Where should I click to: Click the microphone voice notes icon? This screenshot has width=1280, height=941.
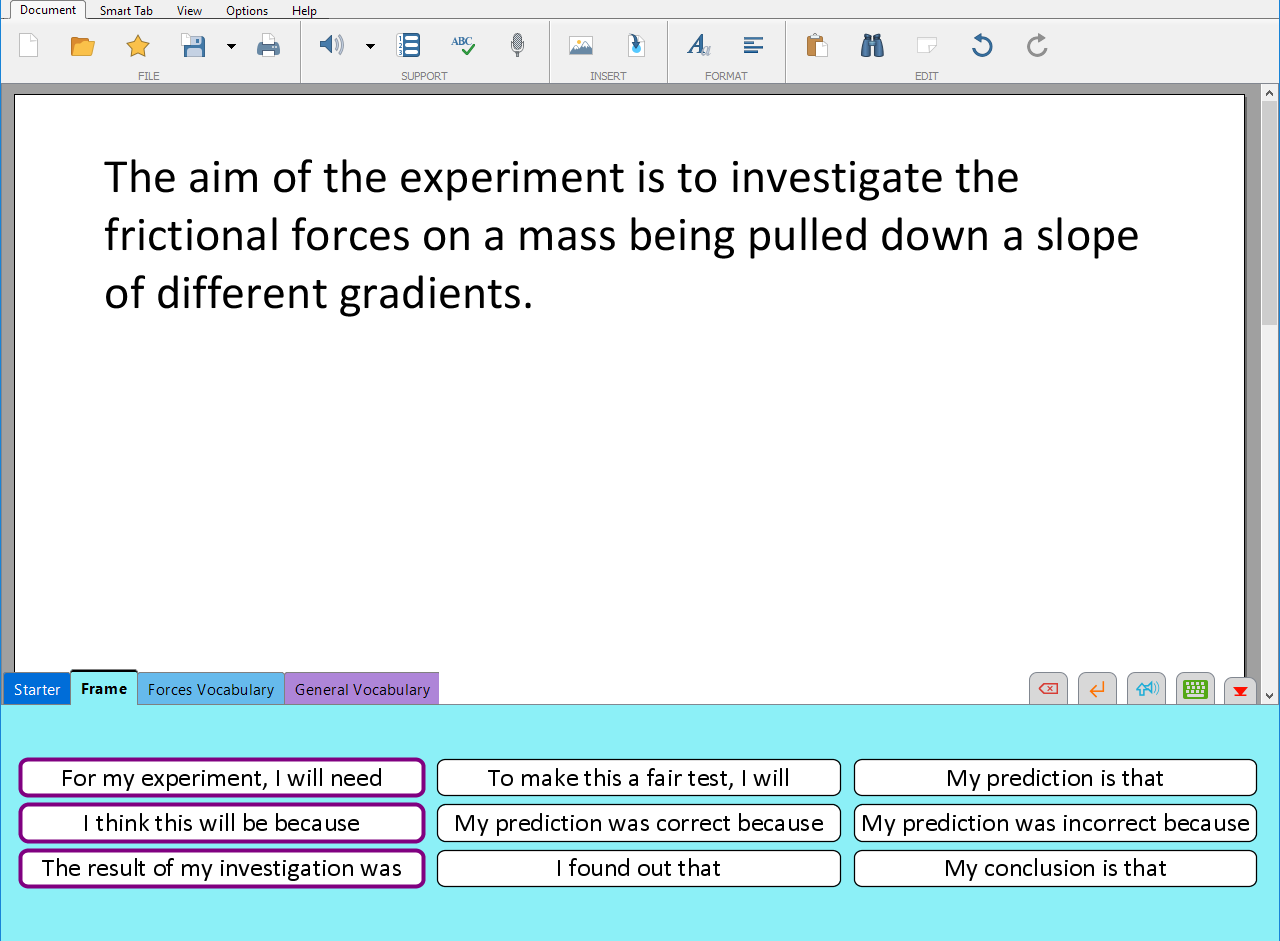(517, 45)
